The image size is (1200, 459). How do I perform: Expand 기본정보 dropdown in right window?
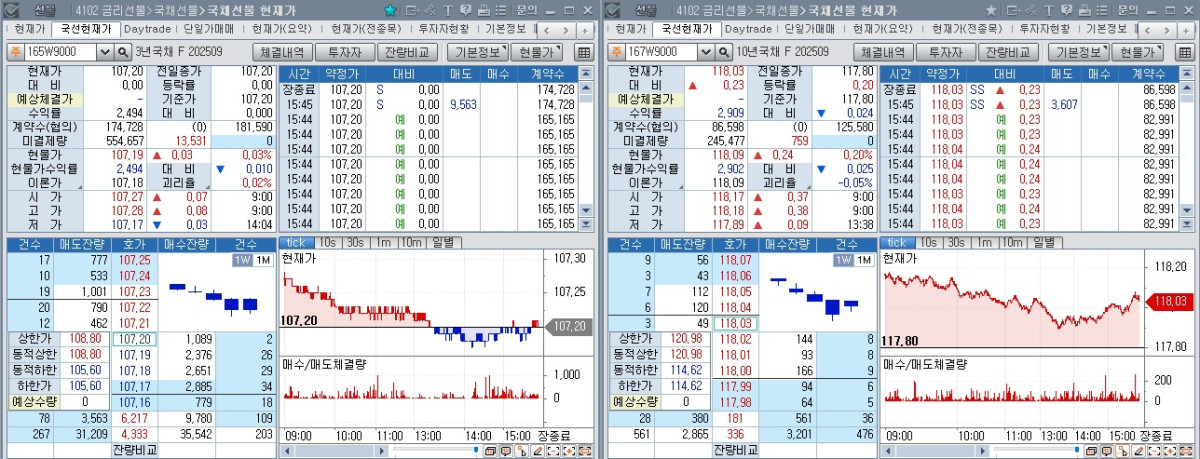tap(1079, 52)
